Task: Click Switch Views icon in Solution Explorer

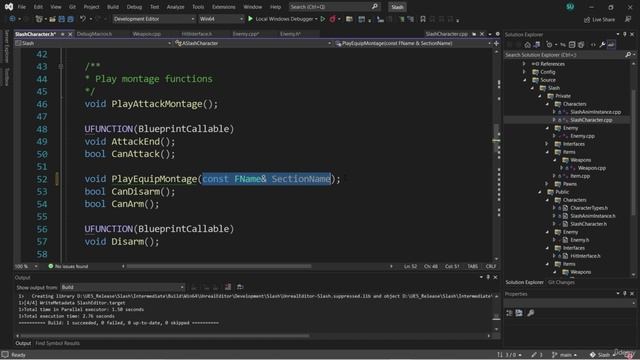Action: pyautogui.click(x=537, y=45)
